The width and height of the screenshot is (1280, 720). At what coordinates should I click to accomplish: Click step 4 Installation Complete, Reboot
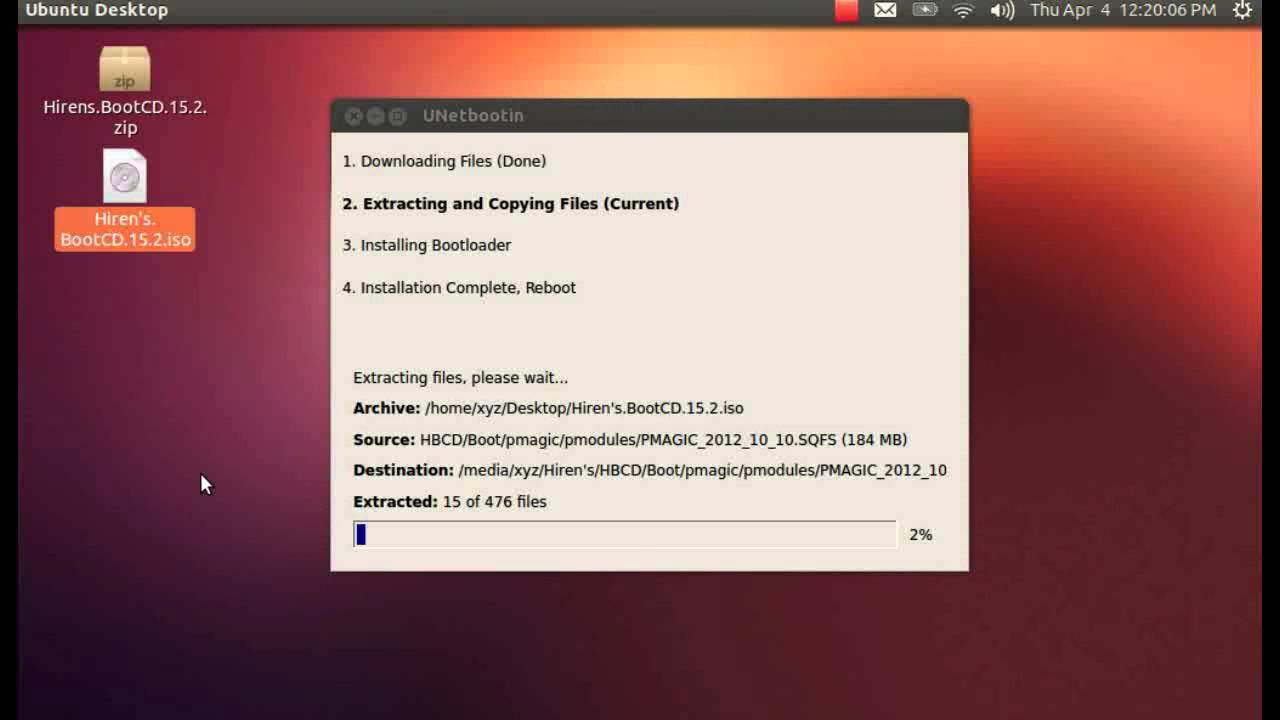[x=459, y=288]
